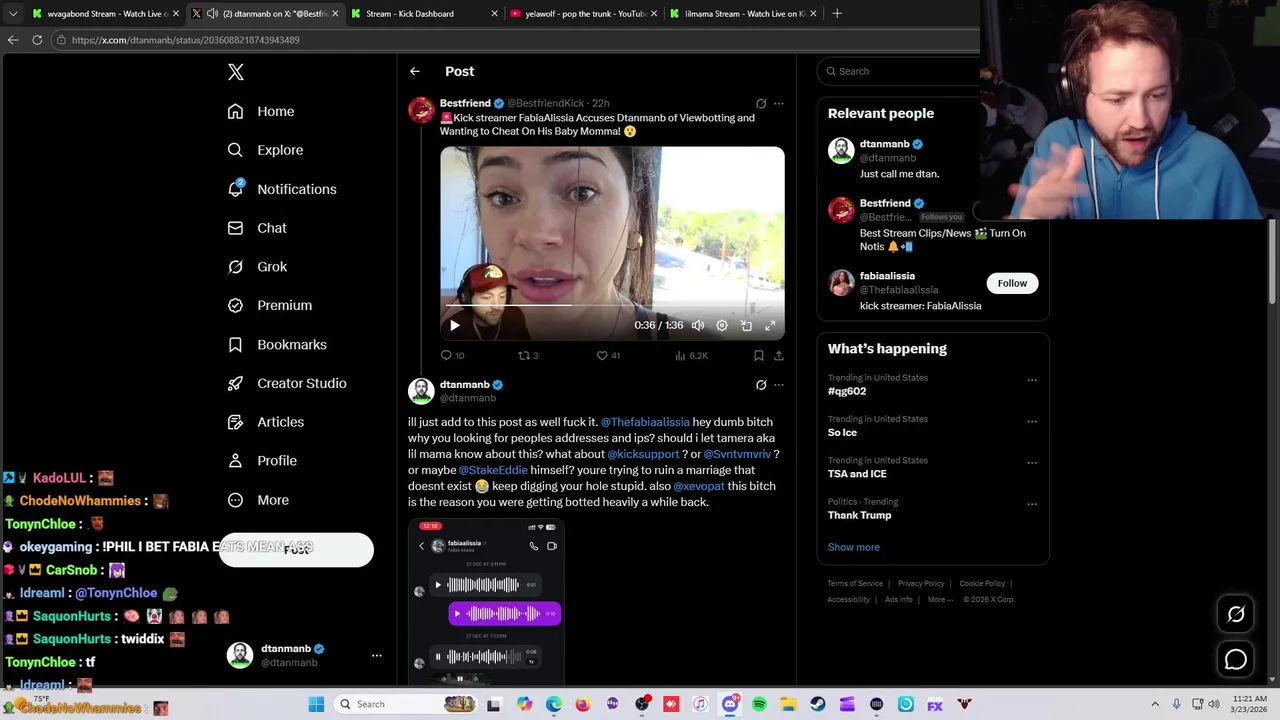
Task: Open Creator Studio in the sidebar
Action: point(287,383)
